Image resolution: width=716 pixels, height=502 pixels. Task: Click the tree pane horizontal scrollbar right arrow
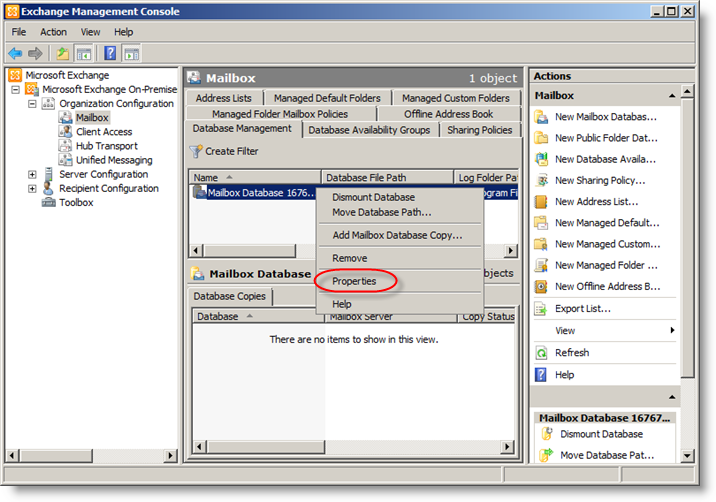171,455
